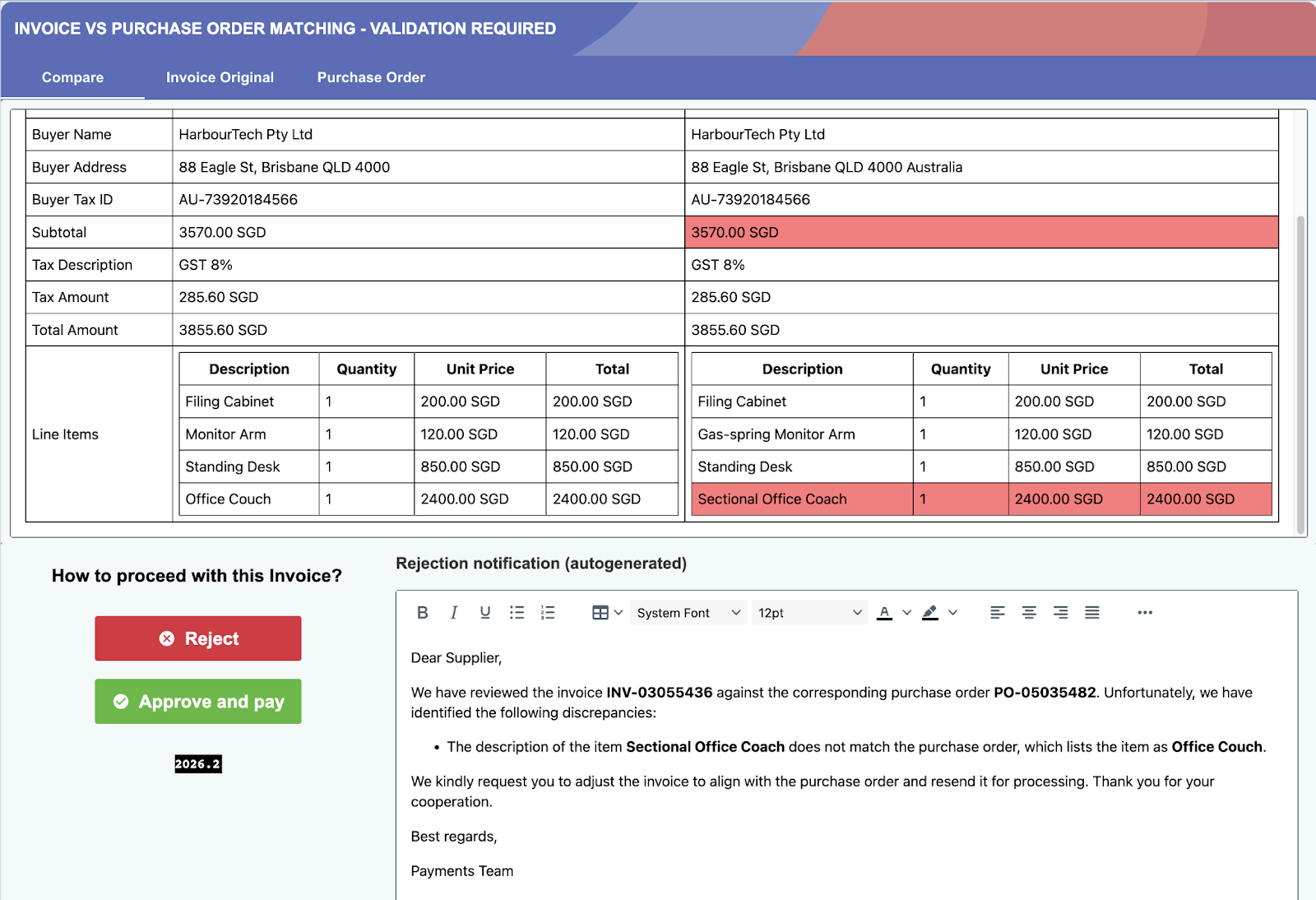The image size is (1316, 900).
Task: Click the Approve and pay button
Action: pos(198,702)
